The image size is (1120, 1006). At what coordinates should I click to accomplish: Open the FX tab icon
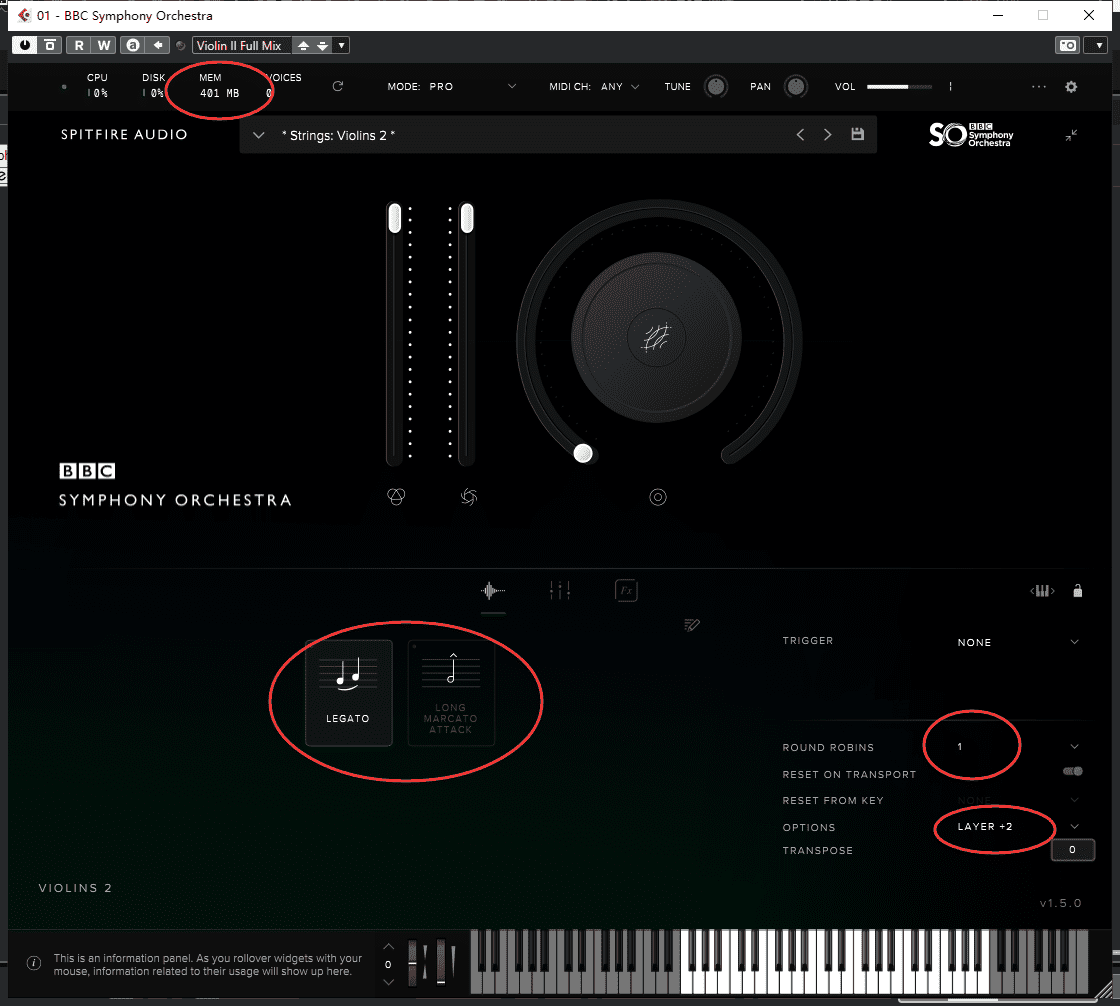[626, 591]
